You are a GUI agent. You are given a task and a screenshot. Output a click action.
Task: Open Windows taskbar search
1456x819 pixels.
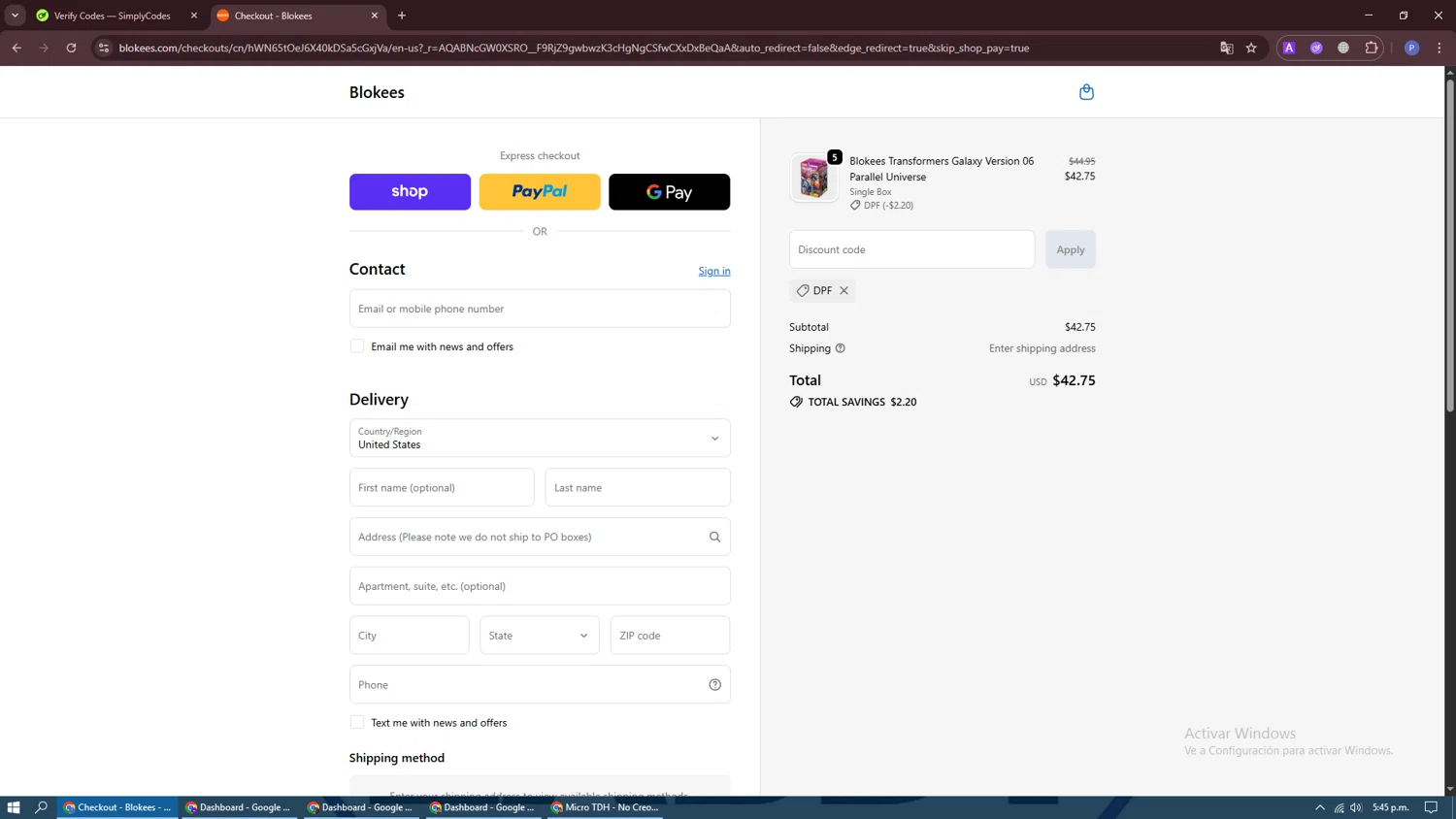[41, 807]
